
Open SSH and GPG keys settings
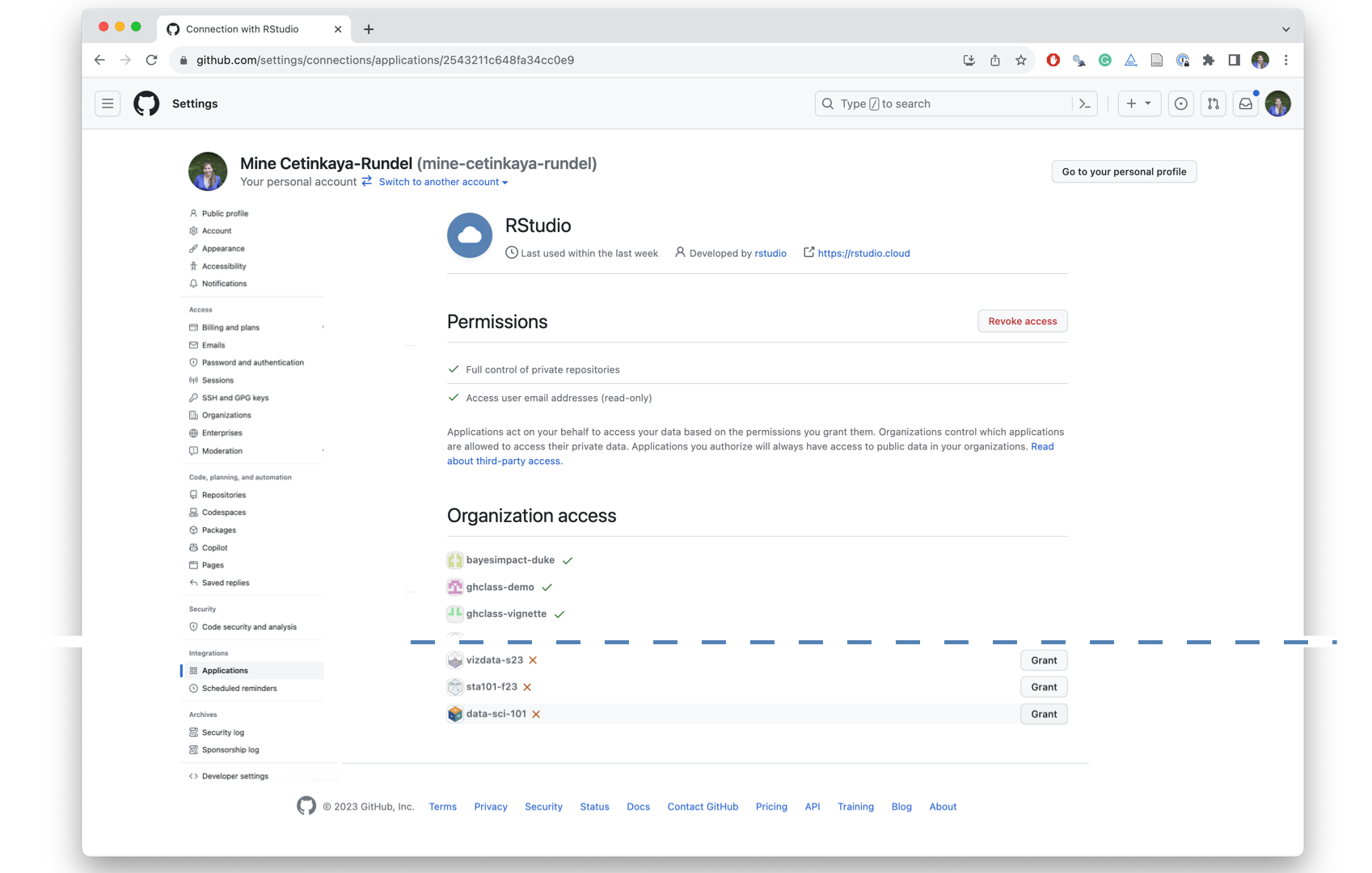[234, 398]
